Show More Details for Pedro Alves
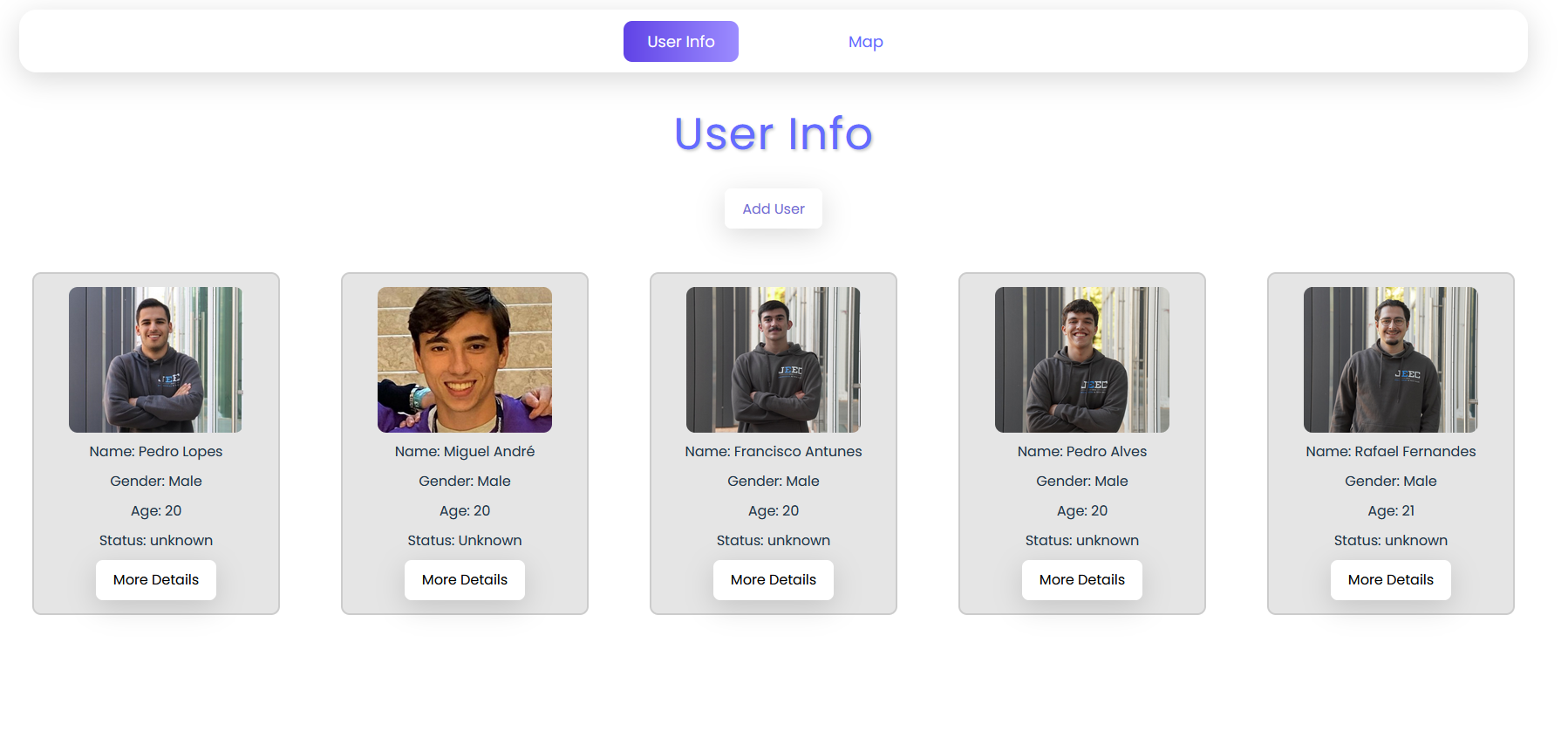The height and width of the screenshot is (738, 1568). pos(1081,580)
